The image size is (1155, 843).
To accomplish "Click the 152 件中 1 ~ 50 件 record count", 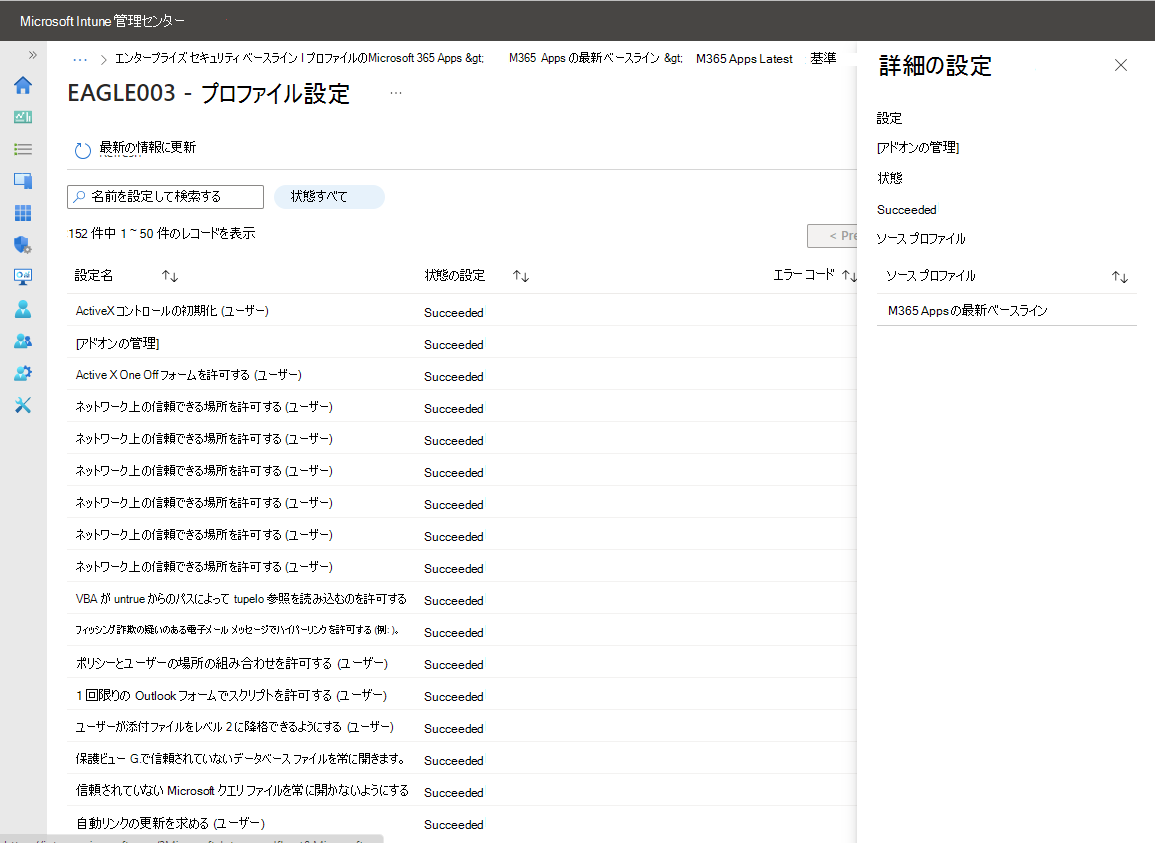I will click(x=162, y=234).
